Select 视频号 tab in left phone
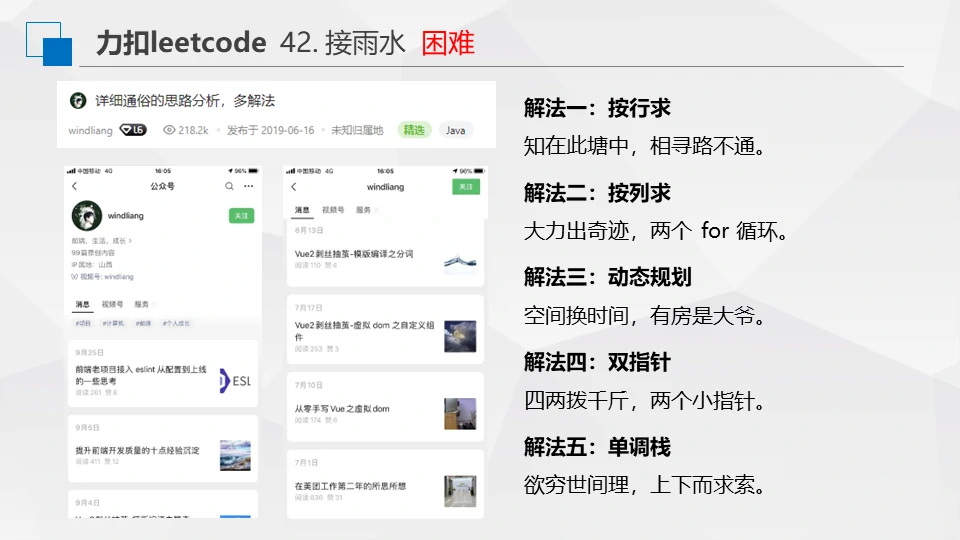Image resolution: width=960 pixels, height=540 pixels. click(x=112, y=304)
